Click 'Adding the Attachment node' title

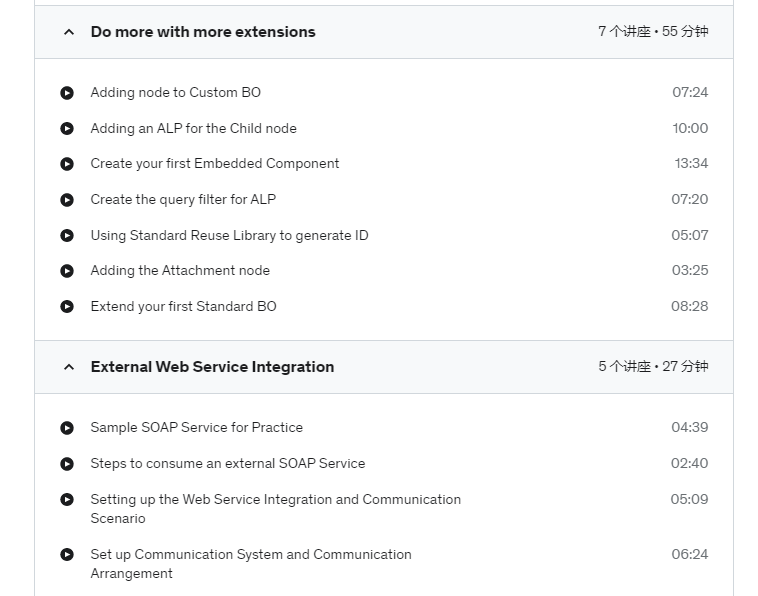[x=180, y=271]
